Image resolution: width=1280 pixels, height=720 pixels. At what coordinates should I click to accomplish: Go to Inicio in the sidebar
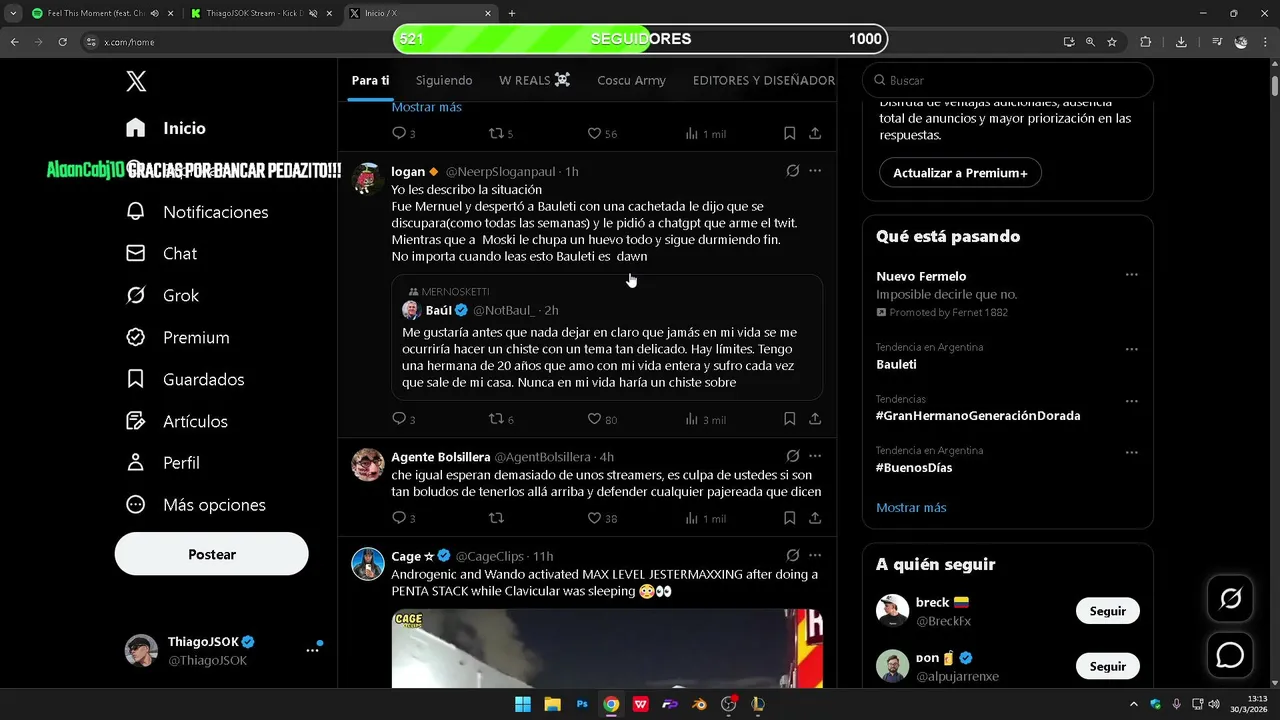point(166,128)
